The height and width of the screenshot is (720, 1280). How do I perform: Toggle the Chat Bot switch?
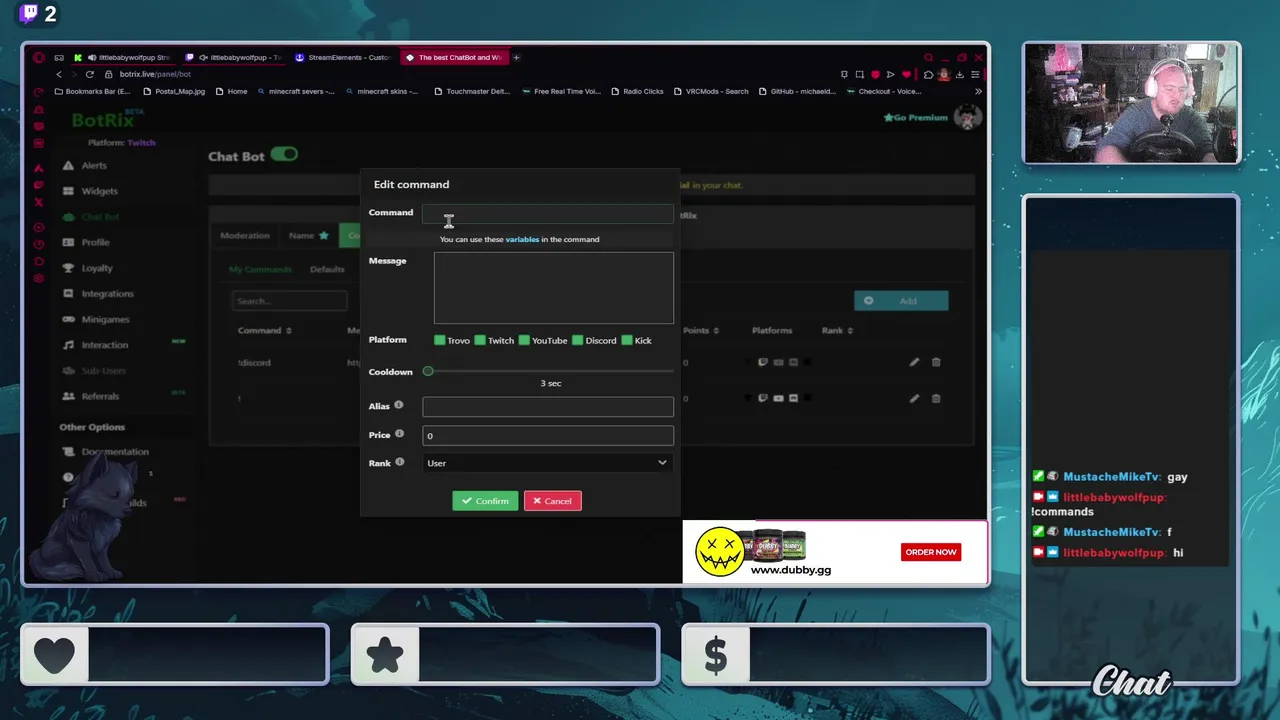pyautogui.click(x=284, y=155)
